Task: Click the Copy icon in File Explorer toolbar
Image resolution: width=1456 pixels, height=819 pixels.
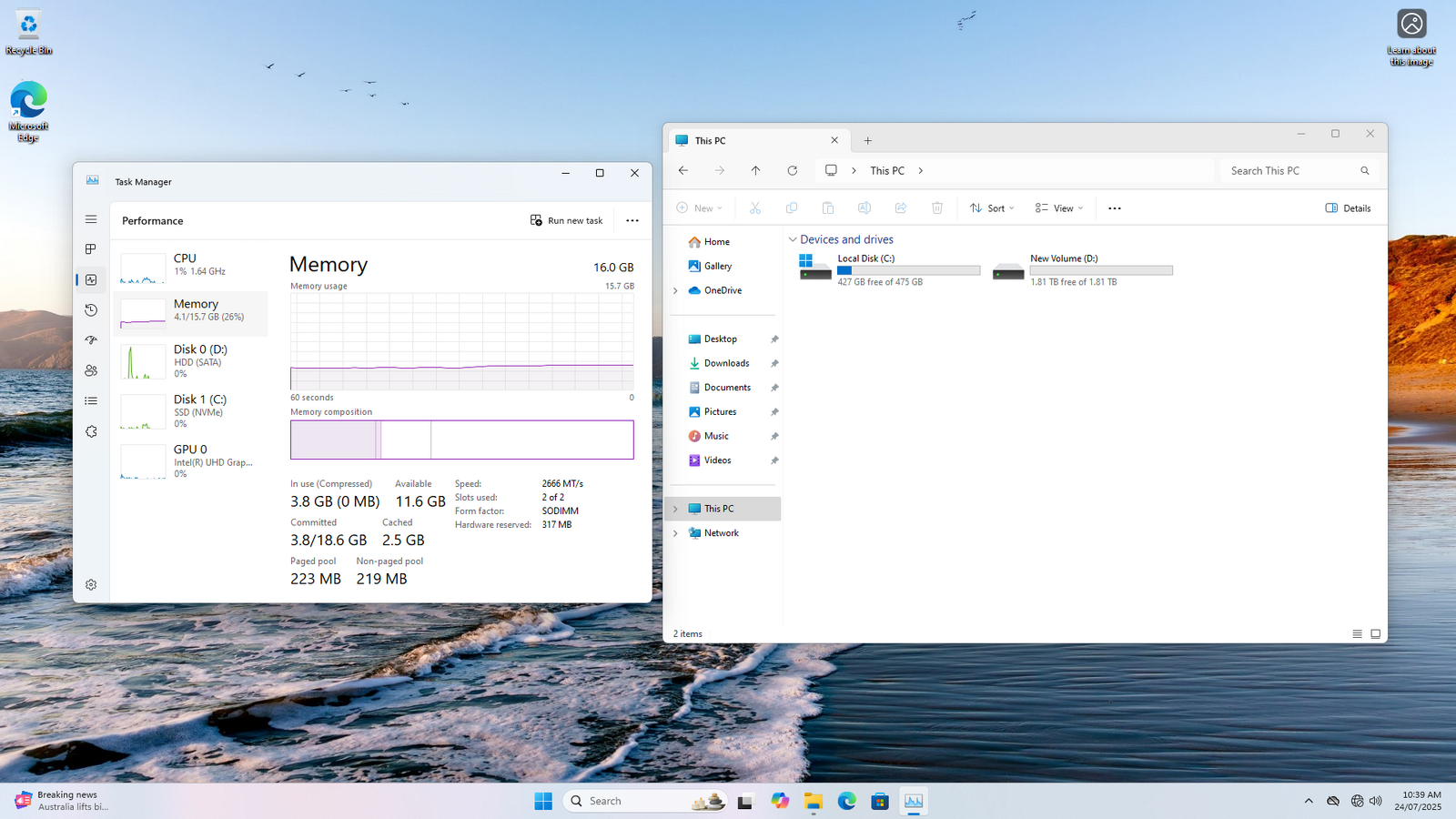Action: [x=792, y=208]
